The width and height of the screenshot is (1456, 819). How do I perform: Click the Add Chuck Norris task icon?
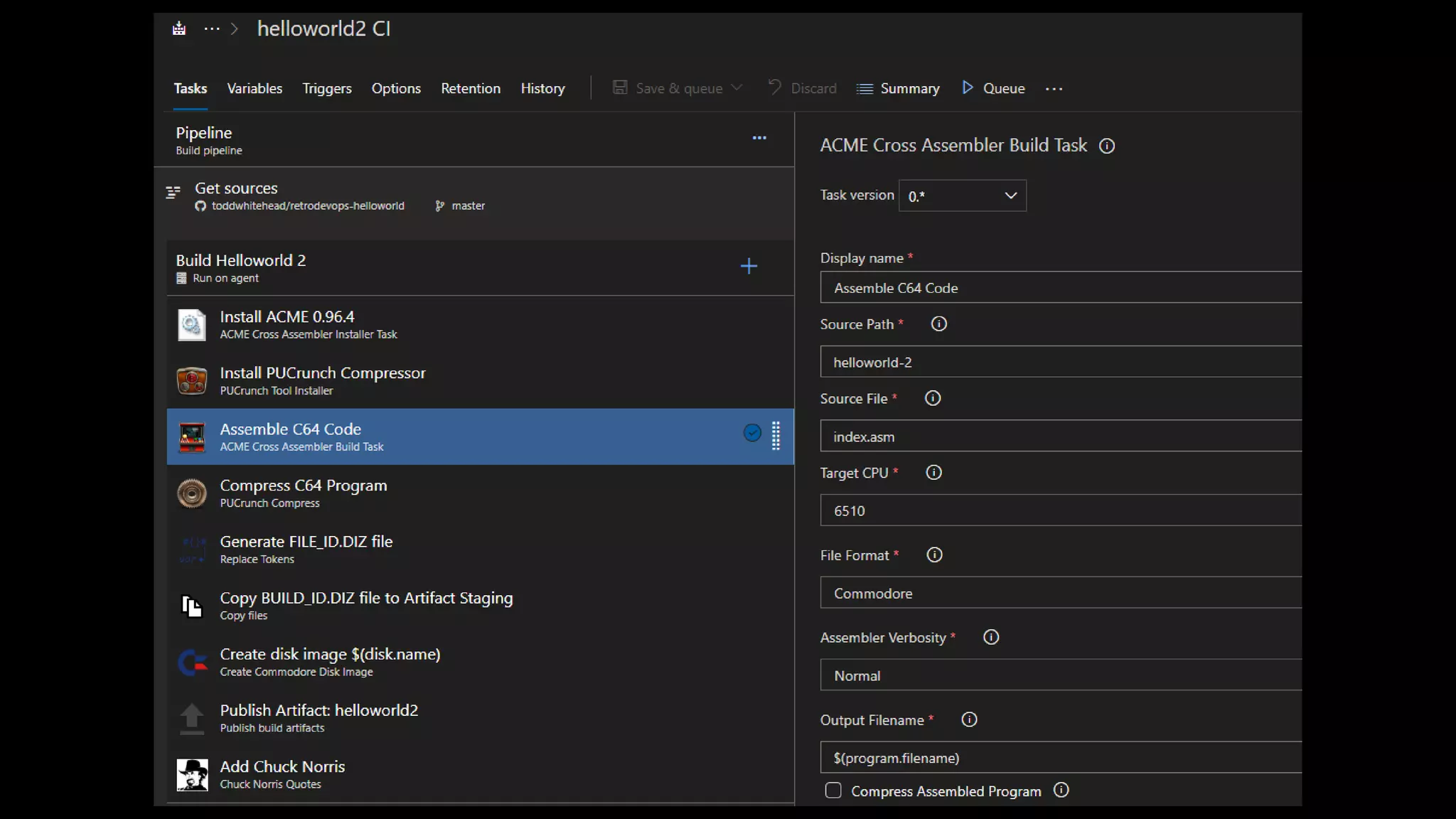point(192,774)
